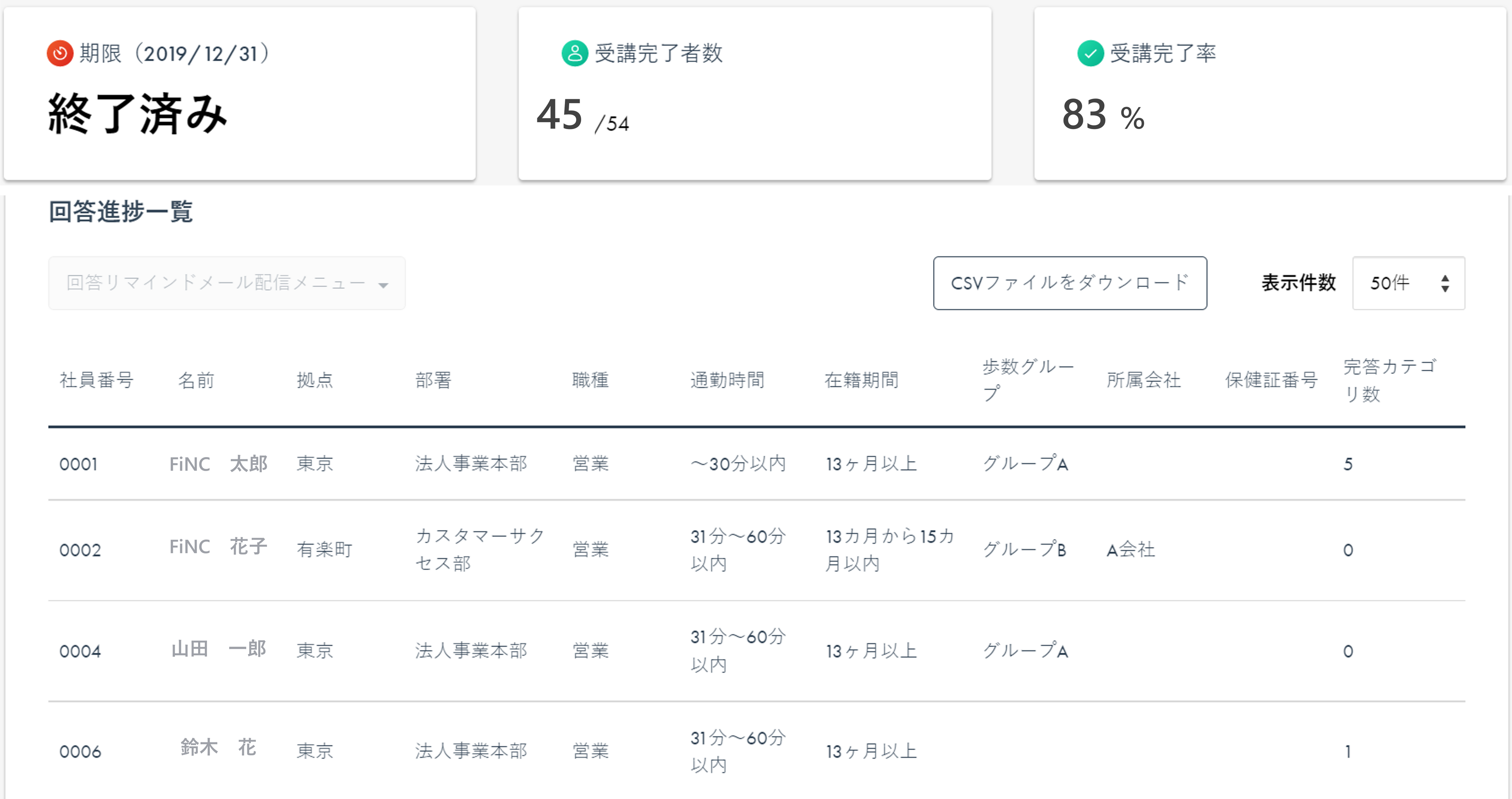The height and width of the screenshot is (799, 1512).
Task: Click the 通勤時間 column header
Action: [727, 380]
